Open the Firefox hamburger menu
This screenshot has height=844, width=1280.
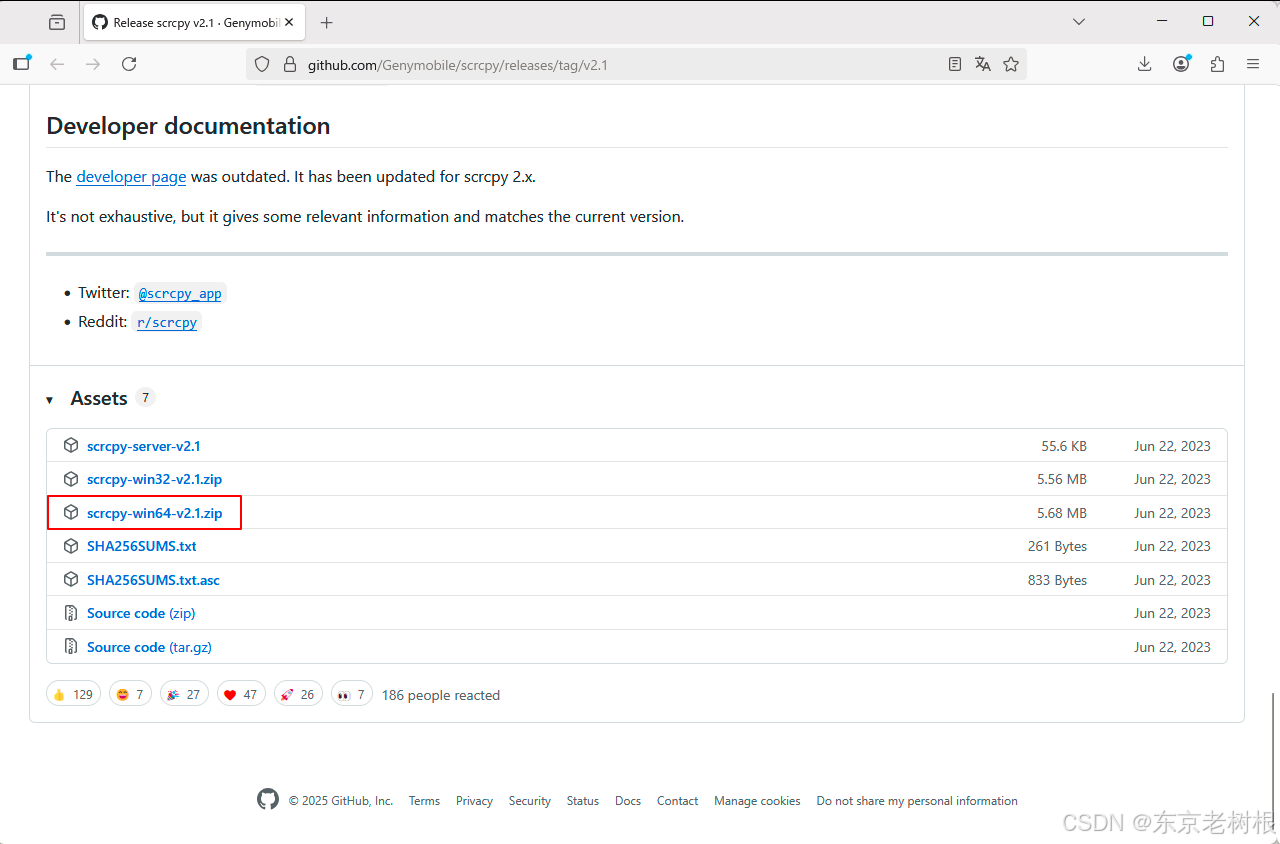click(1253, 64)
